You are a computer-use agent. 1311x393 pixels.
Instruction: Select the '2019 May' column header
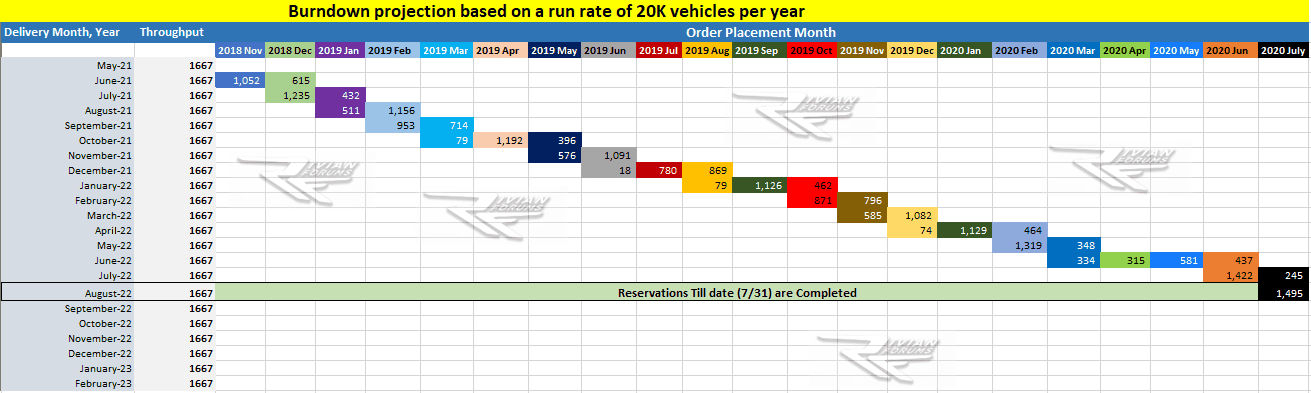554,49
